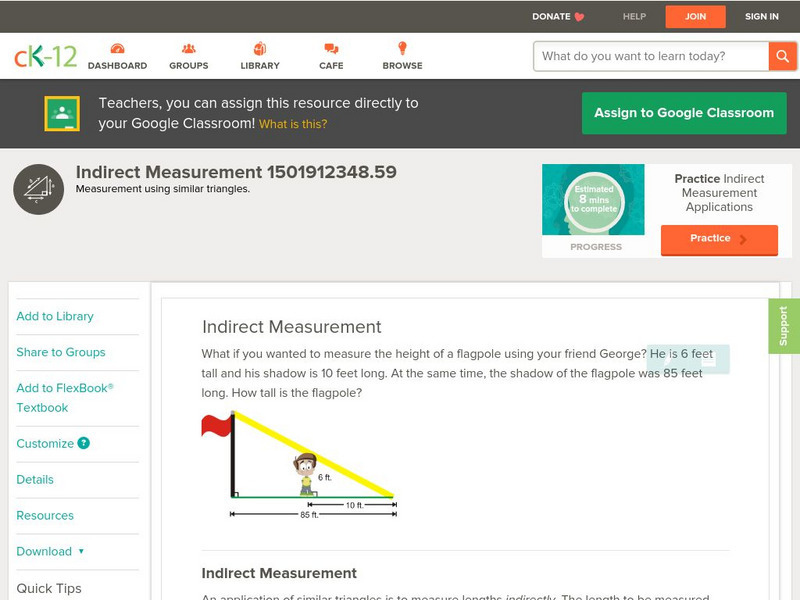Click 'Measurement using similar triangles.' subtitle

(163, 189)
